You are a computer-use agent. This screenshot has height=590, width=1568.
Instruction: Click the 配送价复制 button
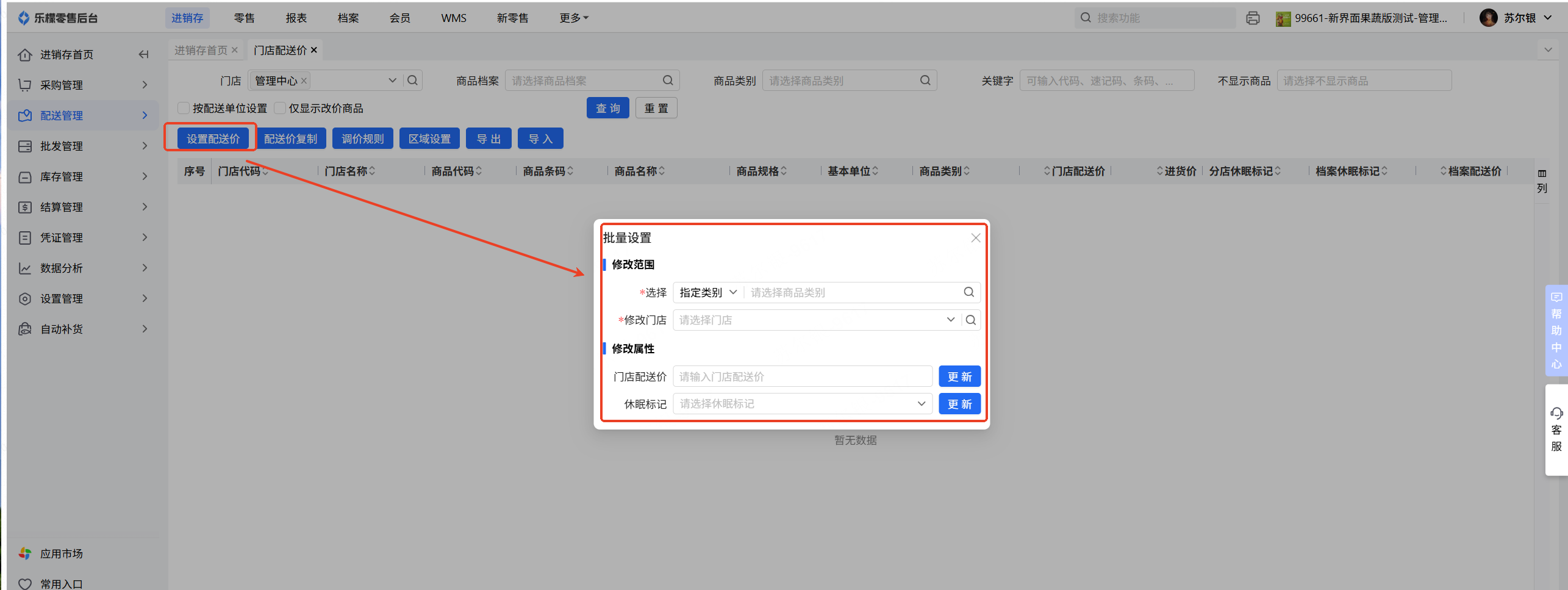point(291,139)
